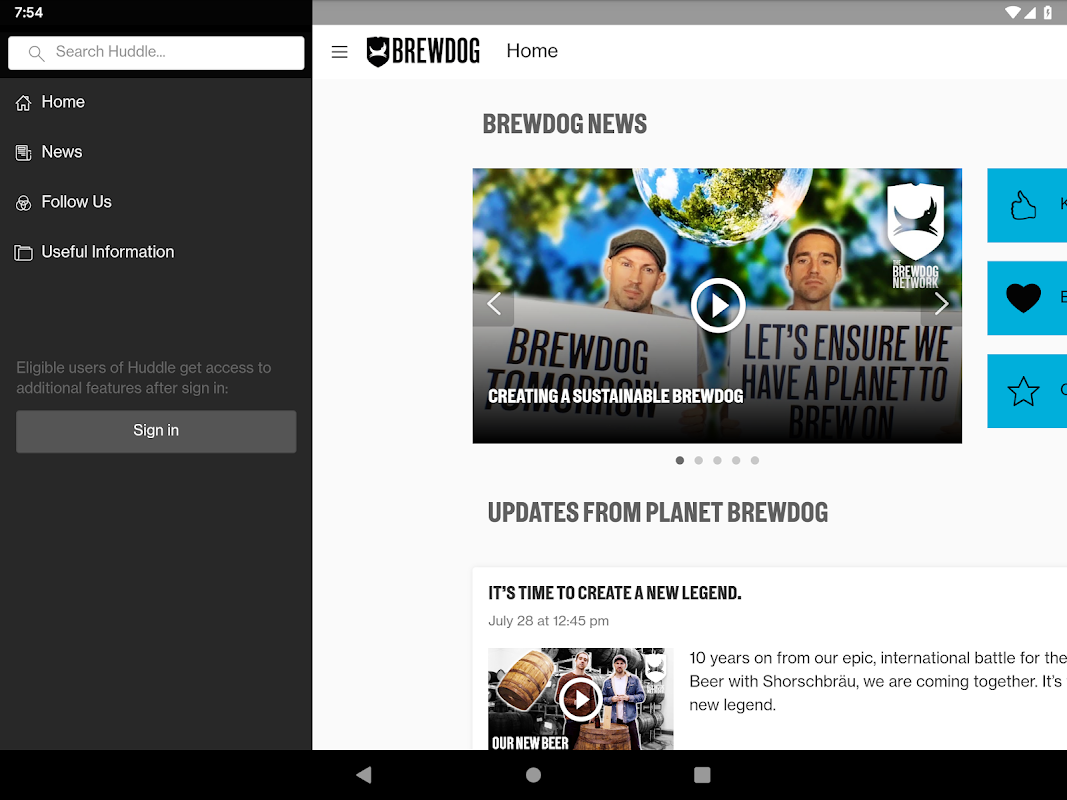Viewport: 1067px width, 800px height.
Task: Click the search magnifier icon
Action: [x=36, y=53]
